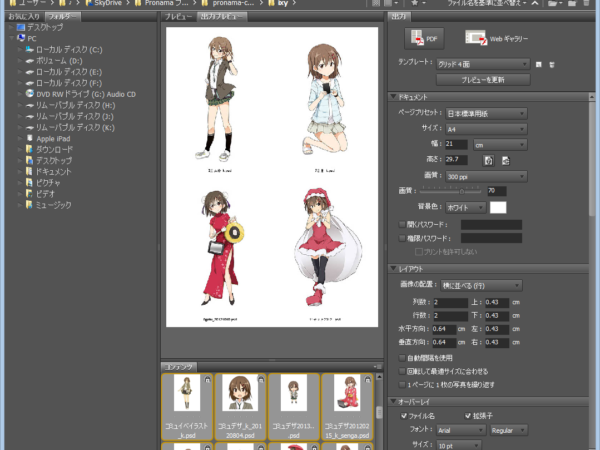This screenshot has width=600, height=450.
Task: Click the lock badge on コミュデザ_k_20120804.psd thumbnail
Action: click(x=261, y=379)
